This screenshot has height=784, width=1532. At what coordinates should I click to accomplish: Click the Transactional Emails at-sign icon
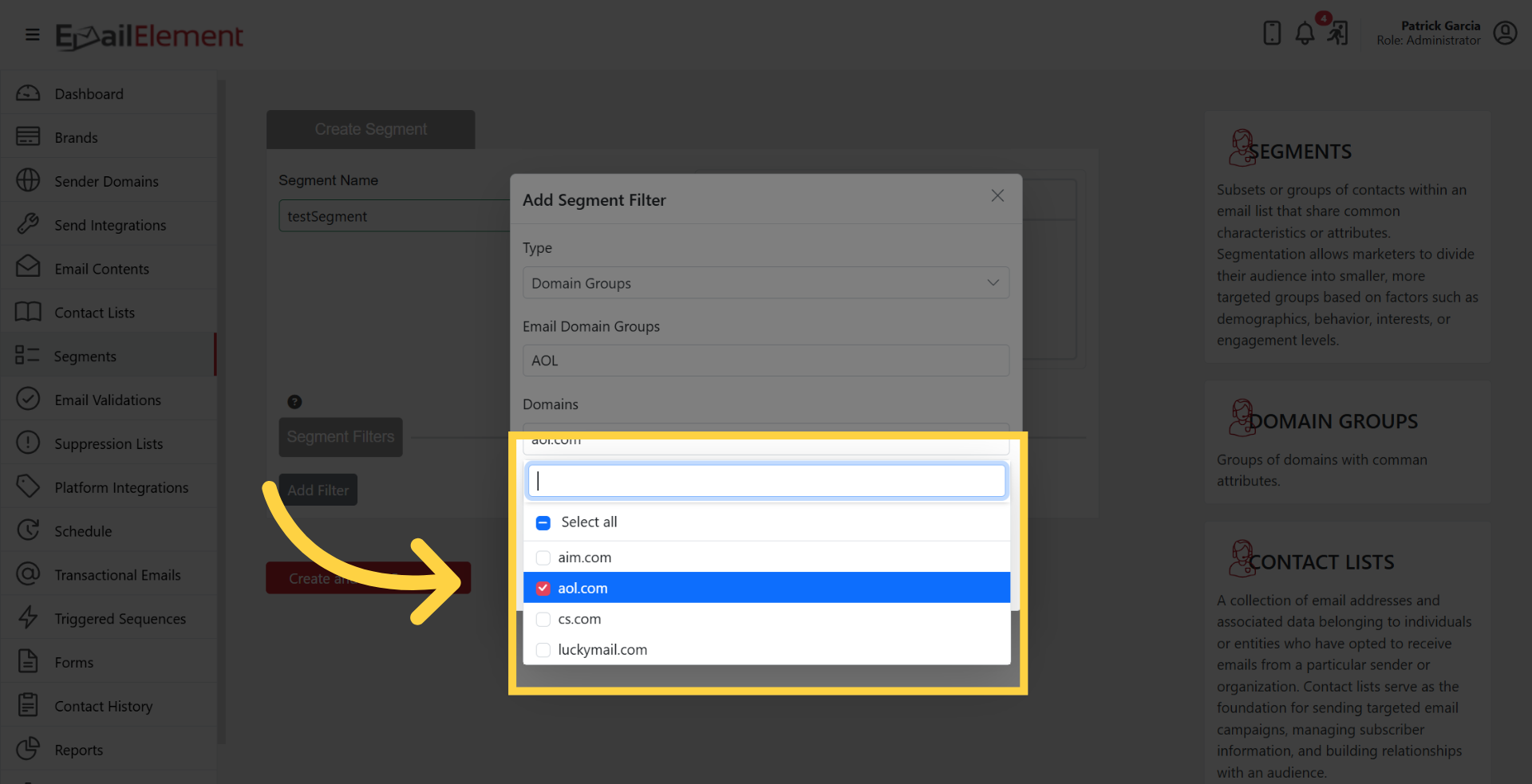[x=28, y=573]
